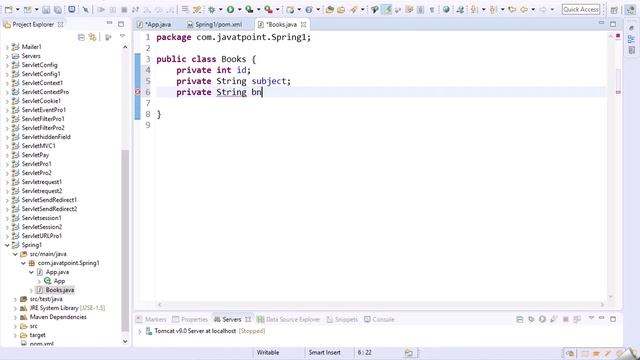640x360 pixels.
Task: Click status bar updates icon near 6 : 22
Action: tap(409, 353)
